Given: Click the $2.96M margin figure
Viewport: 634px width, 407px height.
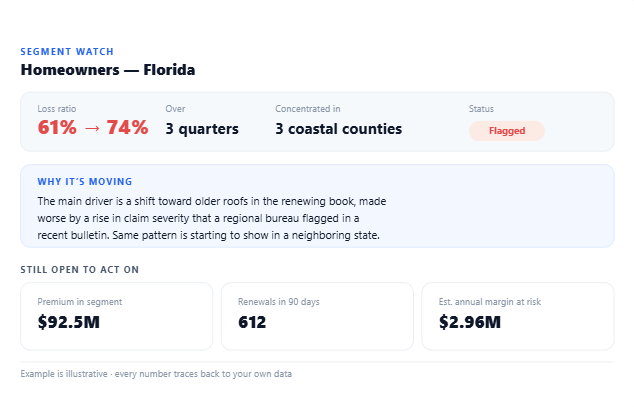Looking at the screenshot, I should (x=470, y=322).
